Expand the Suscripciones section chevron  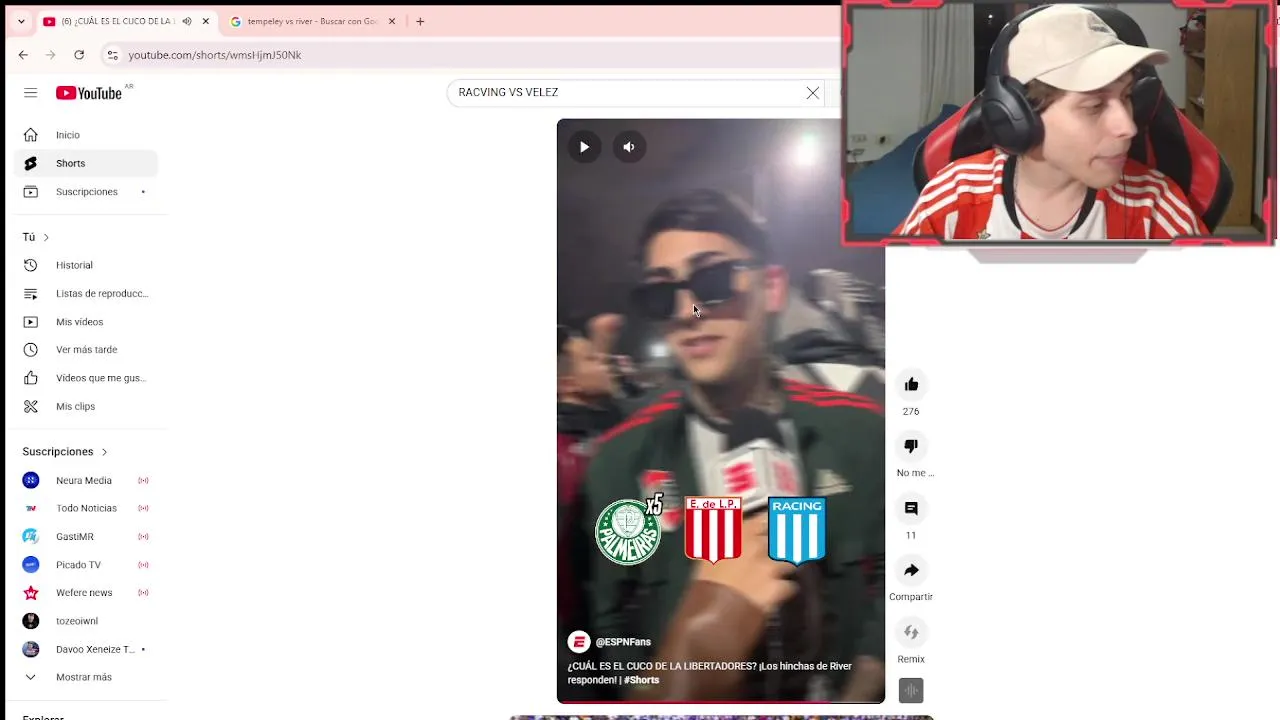pyautogui.click(x=104, y=452)
